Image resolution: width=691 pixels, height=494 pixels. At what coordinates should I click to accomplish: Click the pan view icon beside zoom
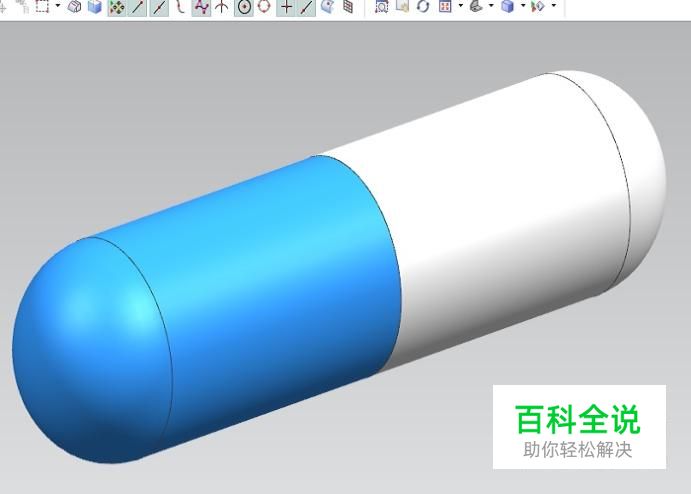[x=402, y=6]
